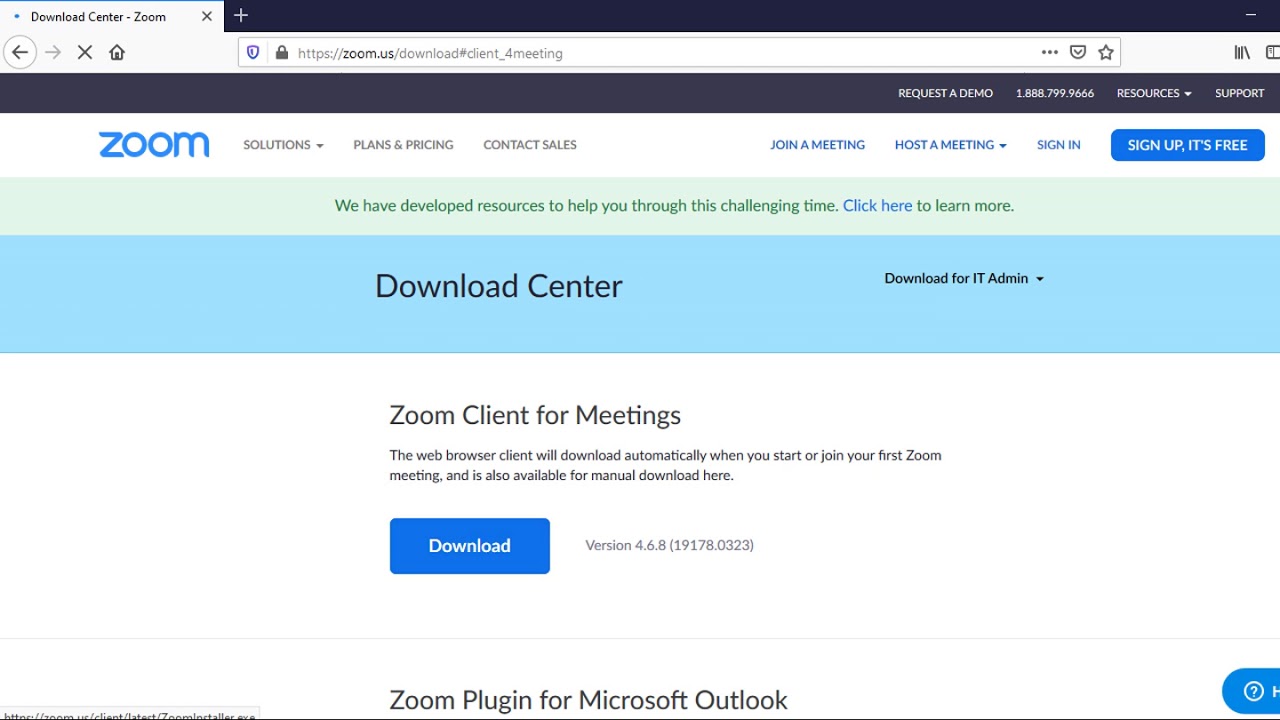The image size is (1280, 720).
Task: Click the disabled forward arrow button
Action: [x=53, y=53]
